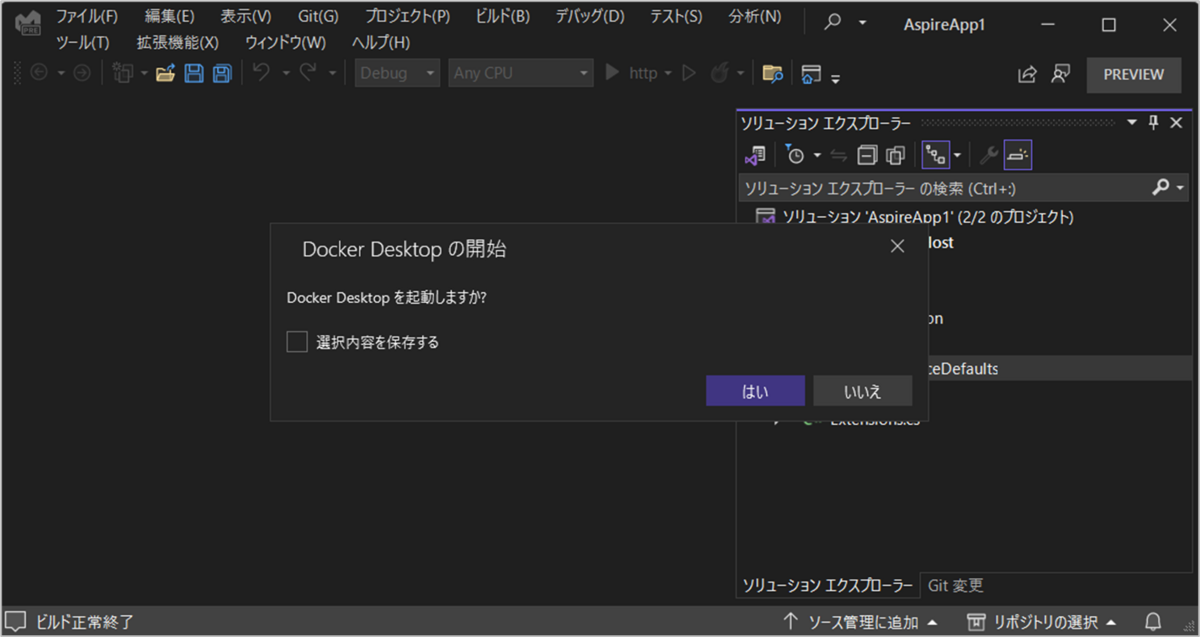
Task: Click the send feedback person icon
Action: [x=1060, y=74]
